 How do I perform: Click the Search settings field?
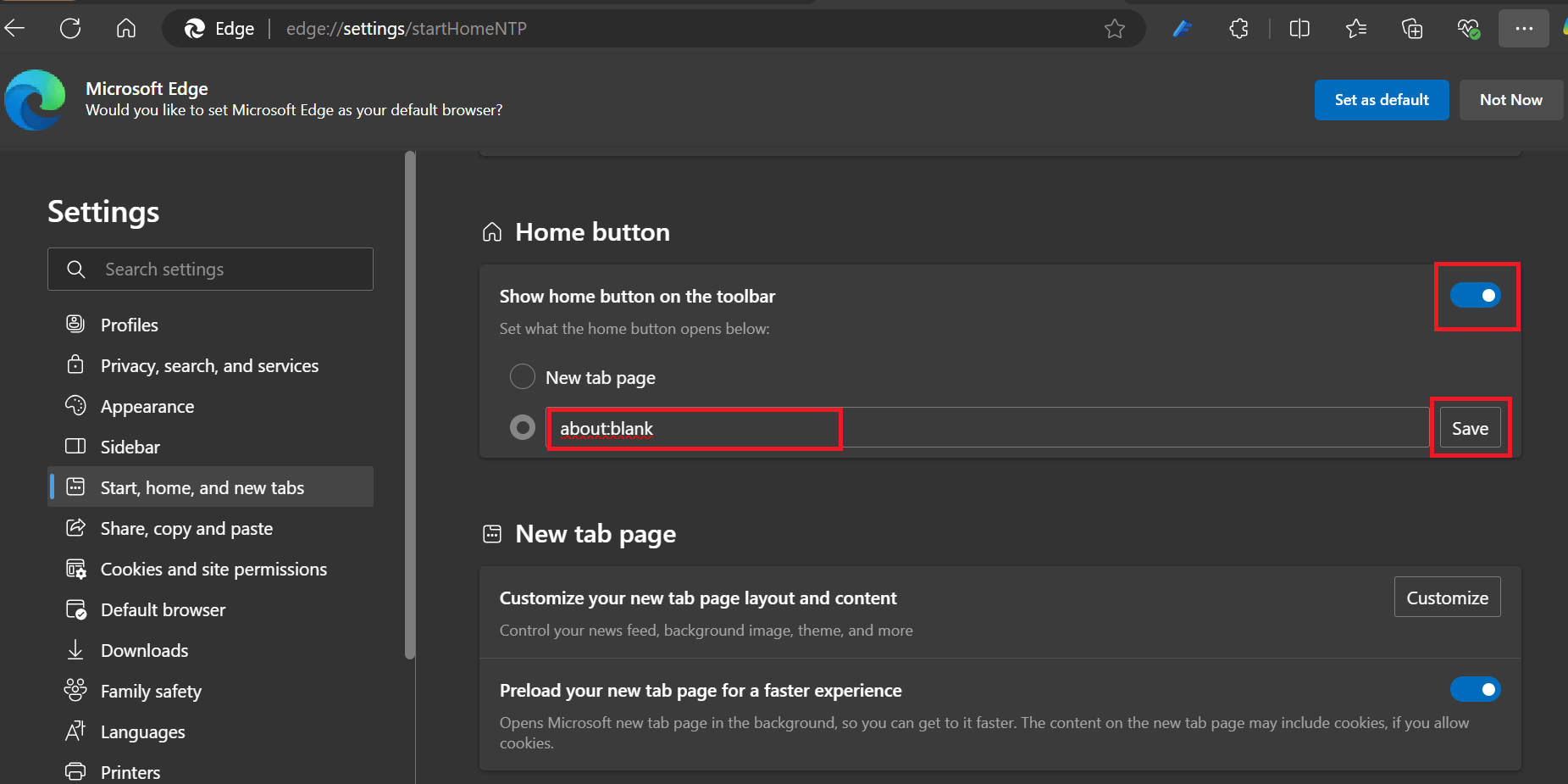(210, 270)
